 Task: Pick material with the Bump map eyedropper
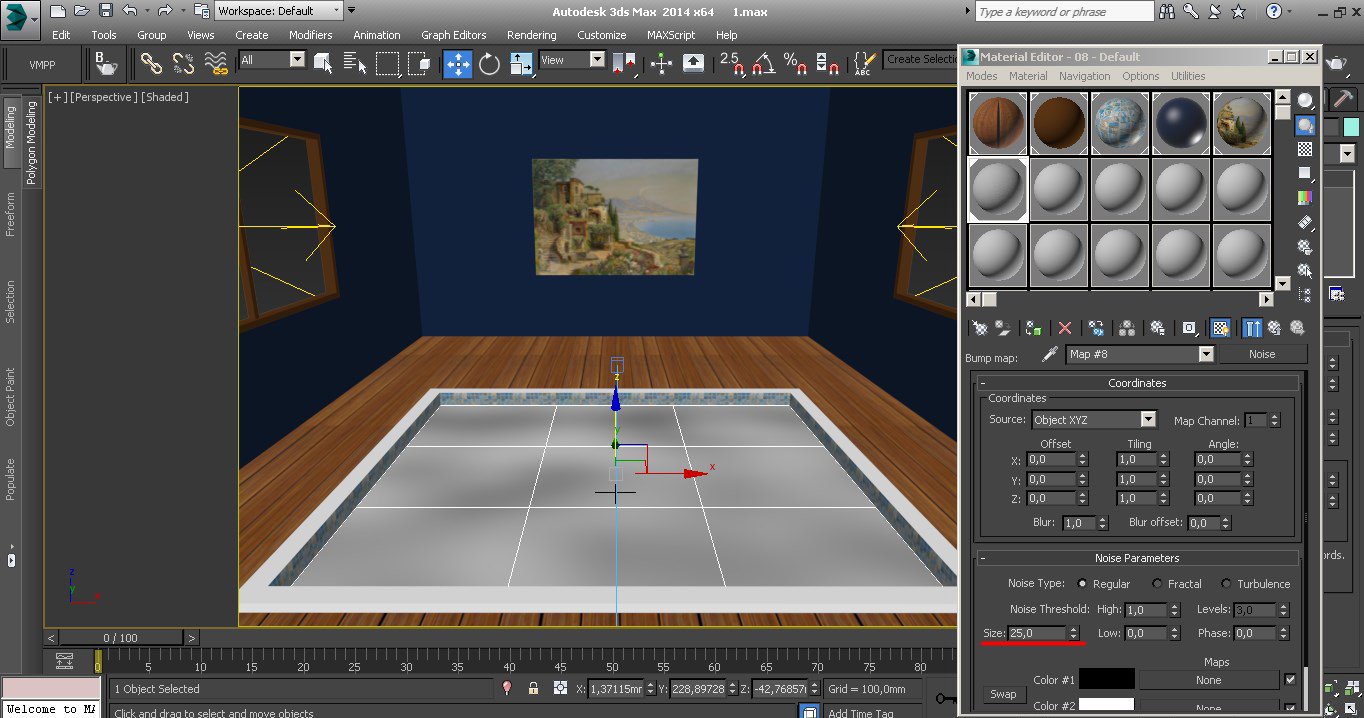coord(1050,354)
